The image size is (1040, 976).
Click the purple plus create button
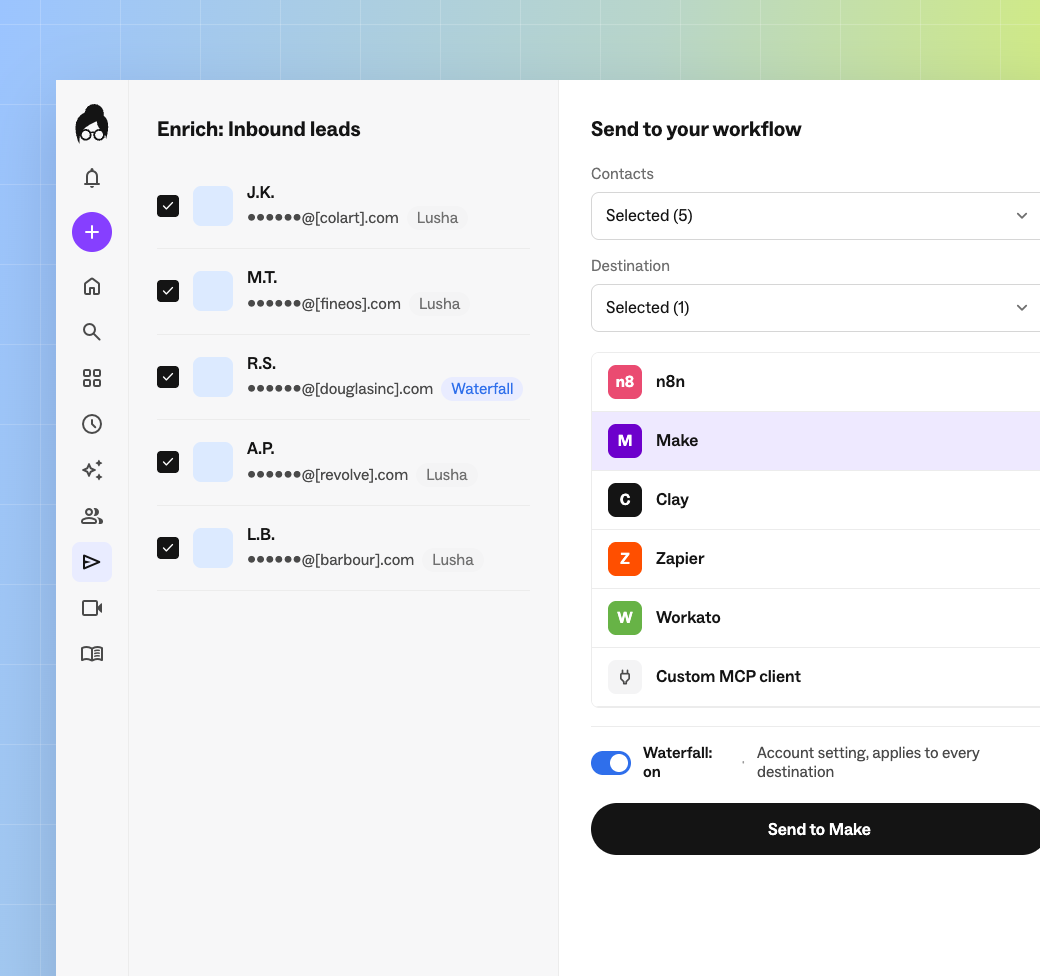point(92,232)
